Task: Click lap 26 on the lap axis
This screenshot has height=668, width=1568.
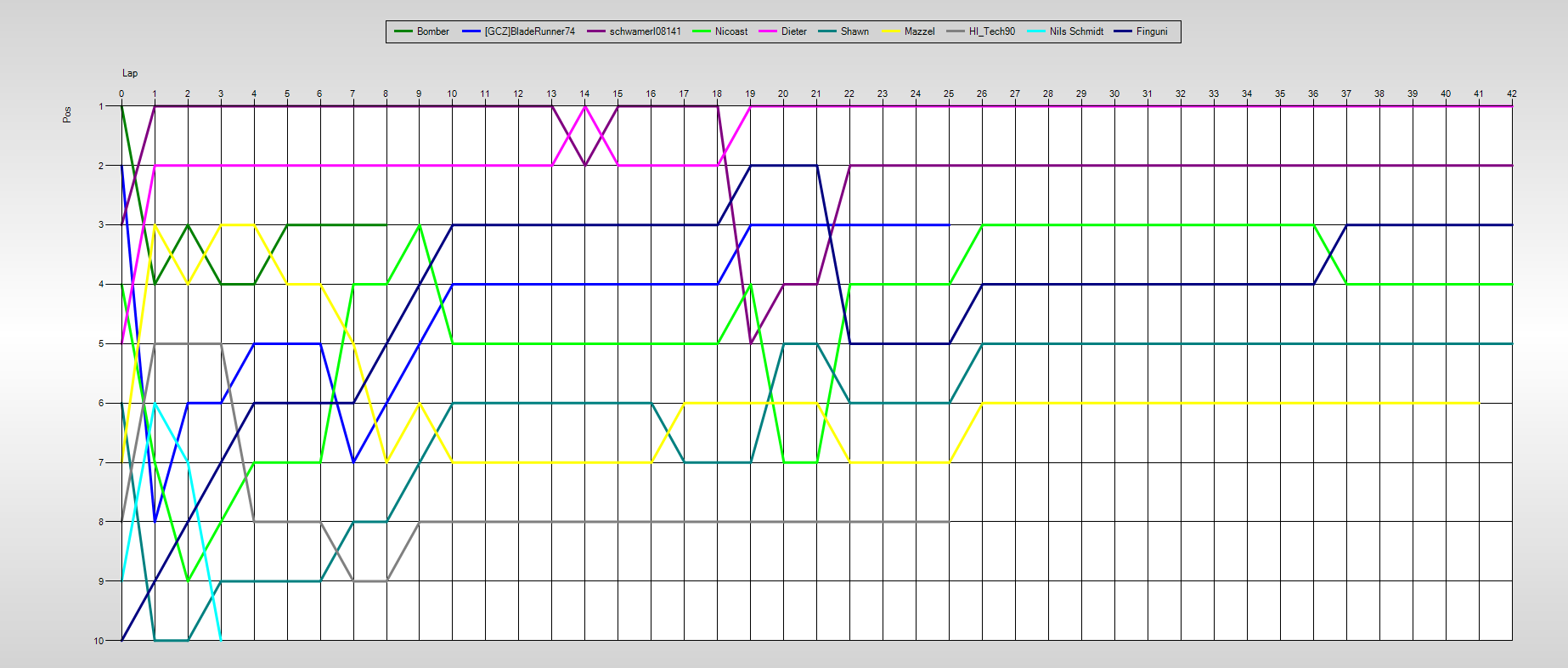Action: tap(982, 93)
